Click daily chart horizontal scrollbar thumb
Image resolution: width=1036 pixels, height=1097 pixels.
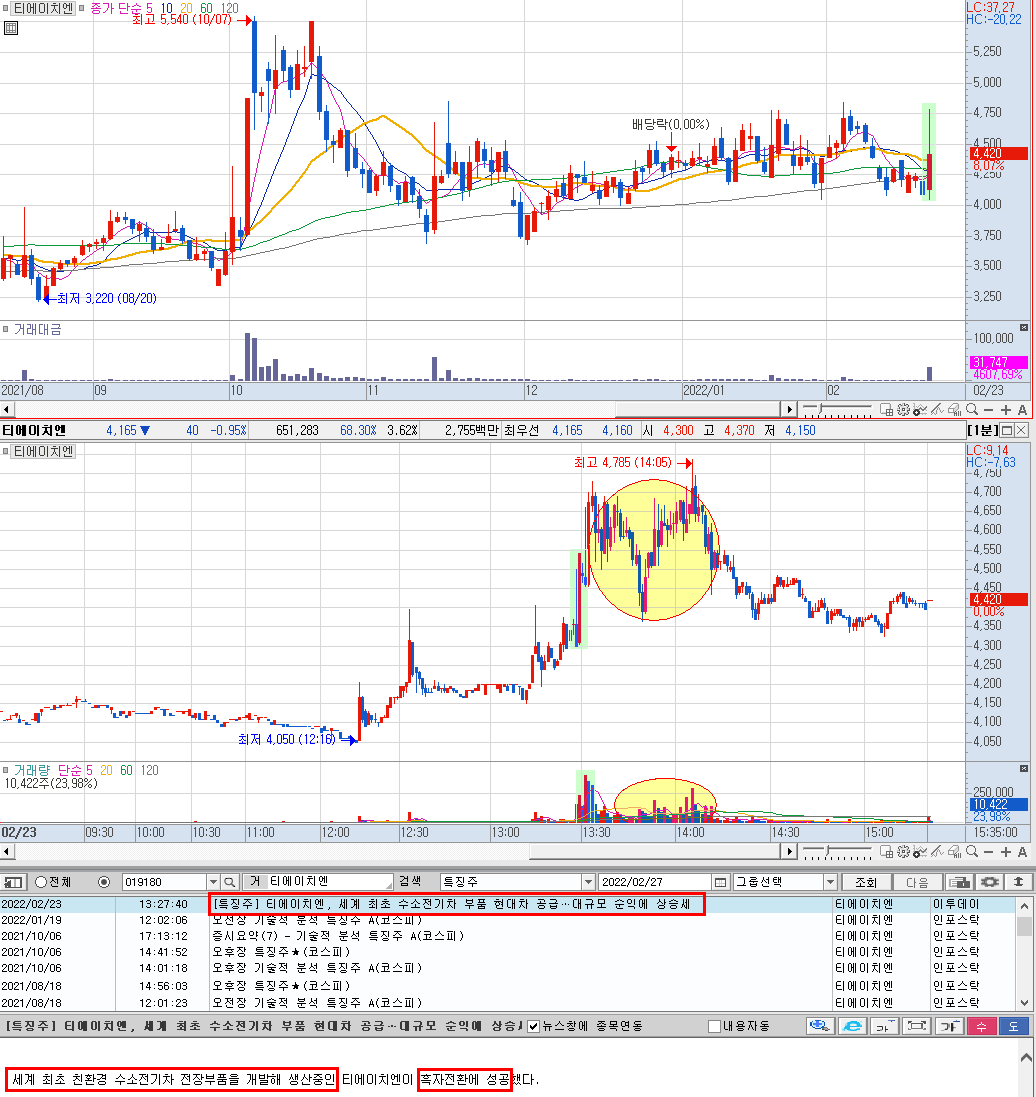pos(697,409)
